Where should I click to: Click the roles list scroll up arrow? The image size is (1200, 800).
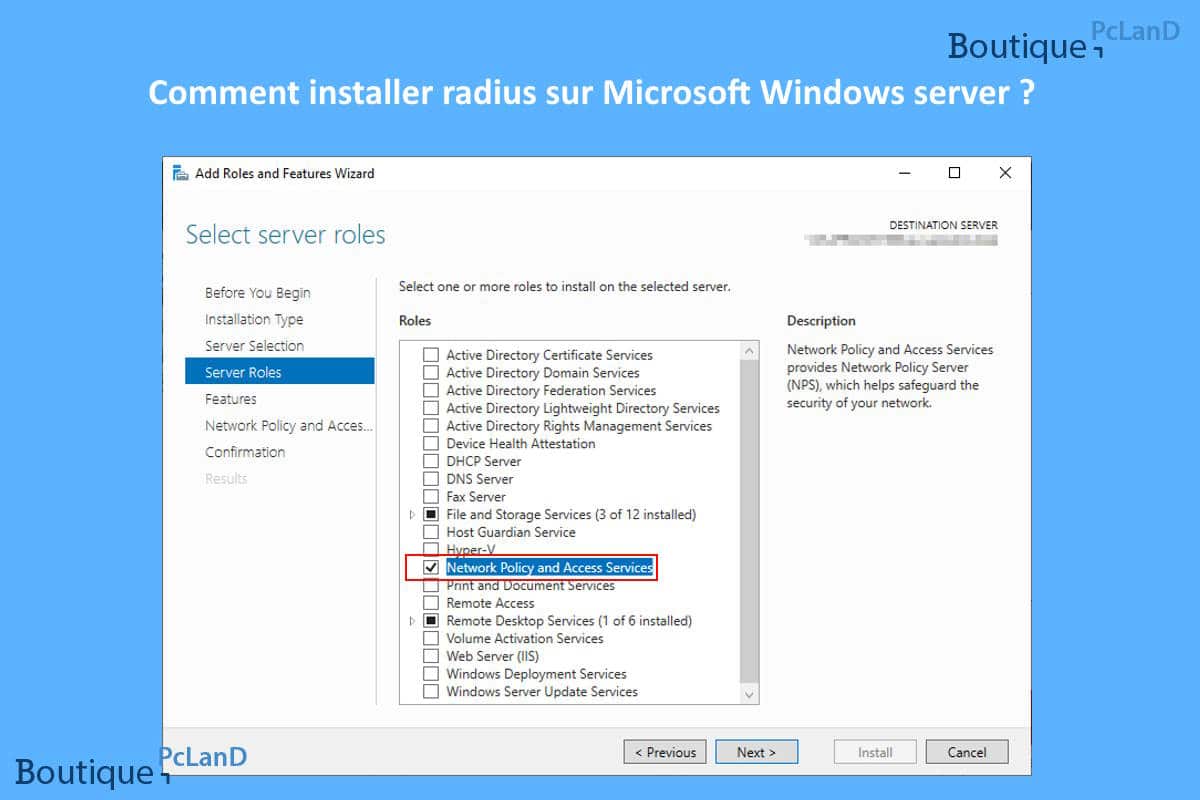[x=750, y=351]
